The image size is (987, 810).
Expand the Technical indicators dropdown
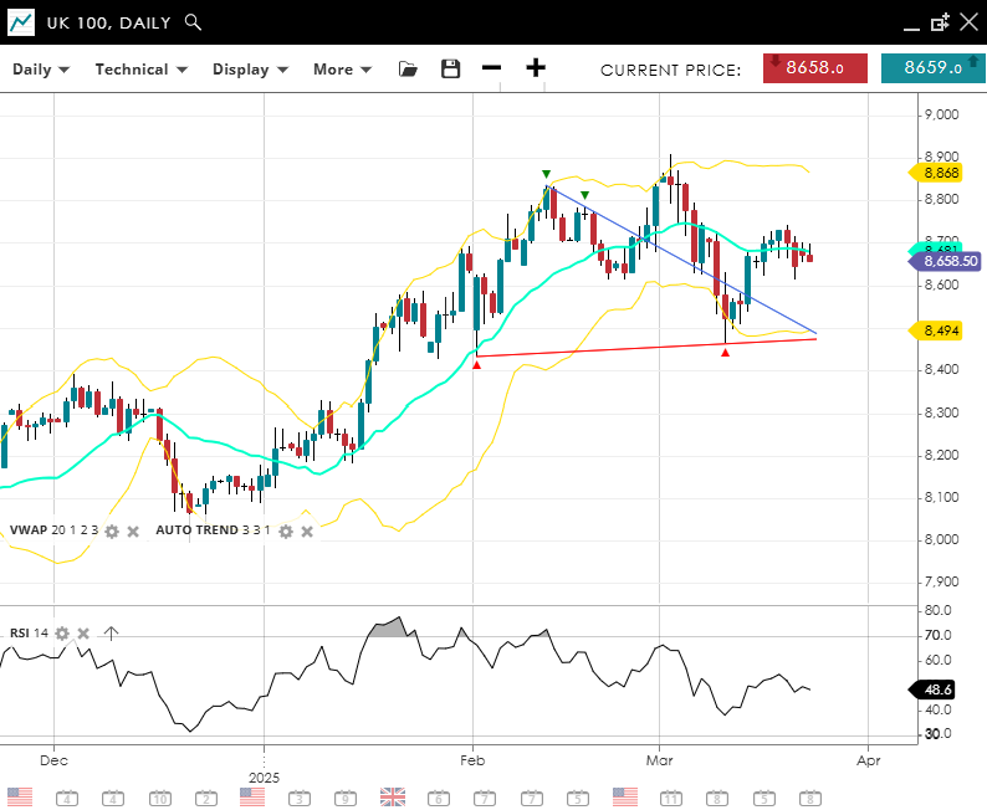[x=141, y=69]
